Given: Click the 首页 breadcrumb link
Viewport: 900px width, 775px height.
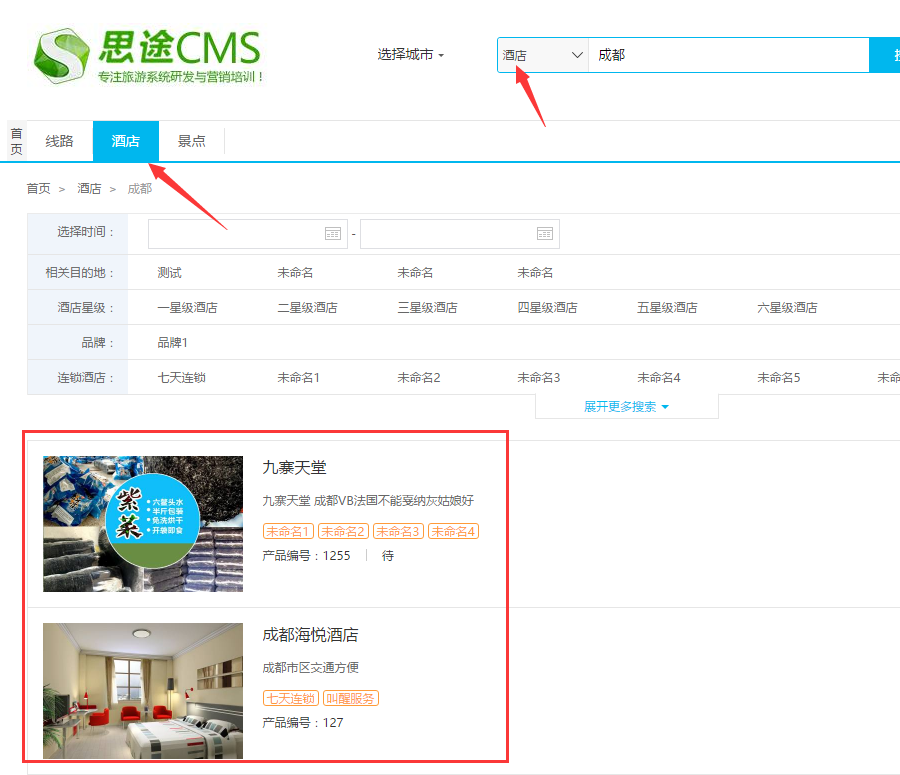Looking at the screenshot, I should (38, 188).
